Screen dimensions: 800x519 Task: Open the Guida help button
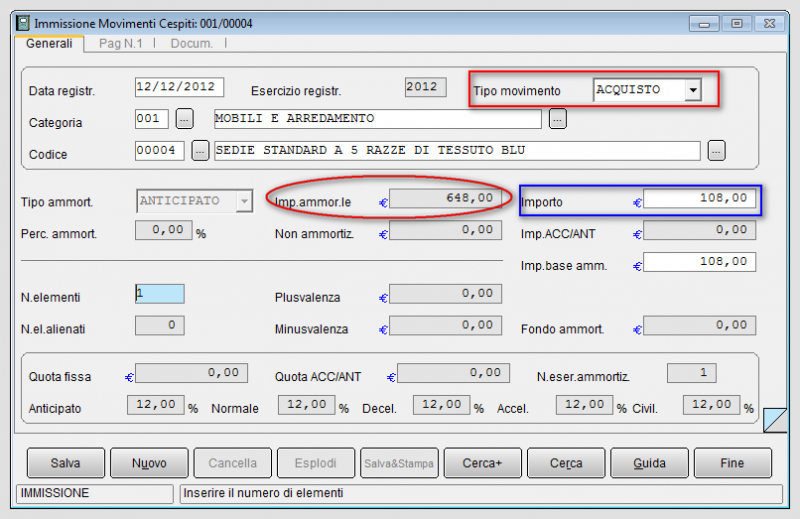(x=649, y=463)
